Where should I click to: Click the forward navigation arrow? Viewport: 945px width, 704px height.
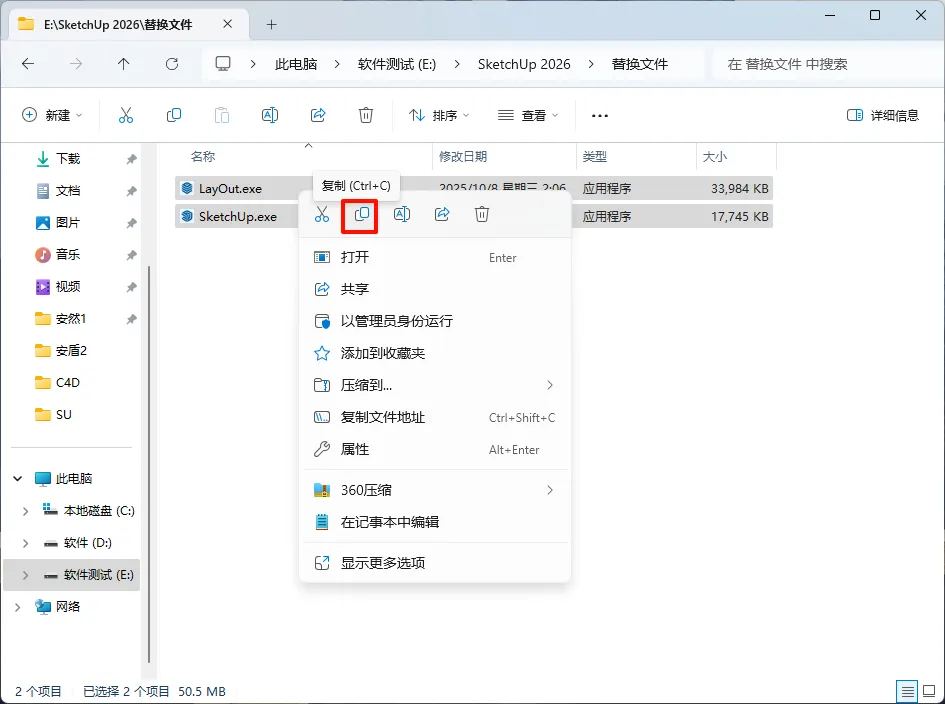[76, 64]
